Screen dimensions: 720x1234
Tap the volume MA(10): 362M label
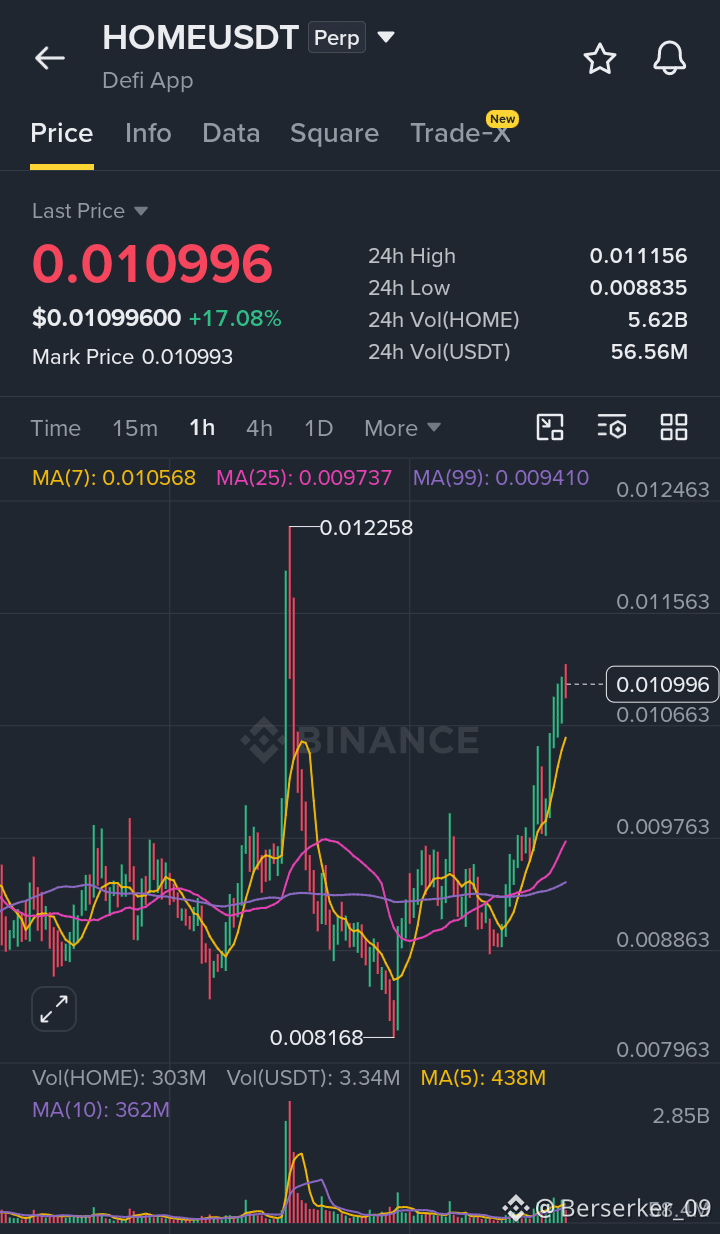click(101, 1110)
